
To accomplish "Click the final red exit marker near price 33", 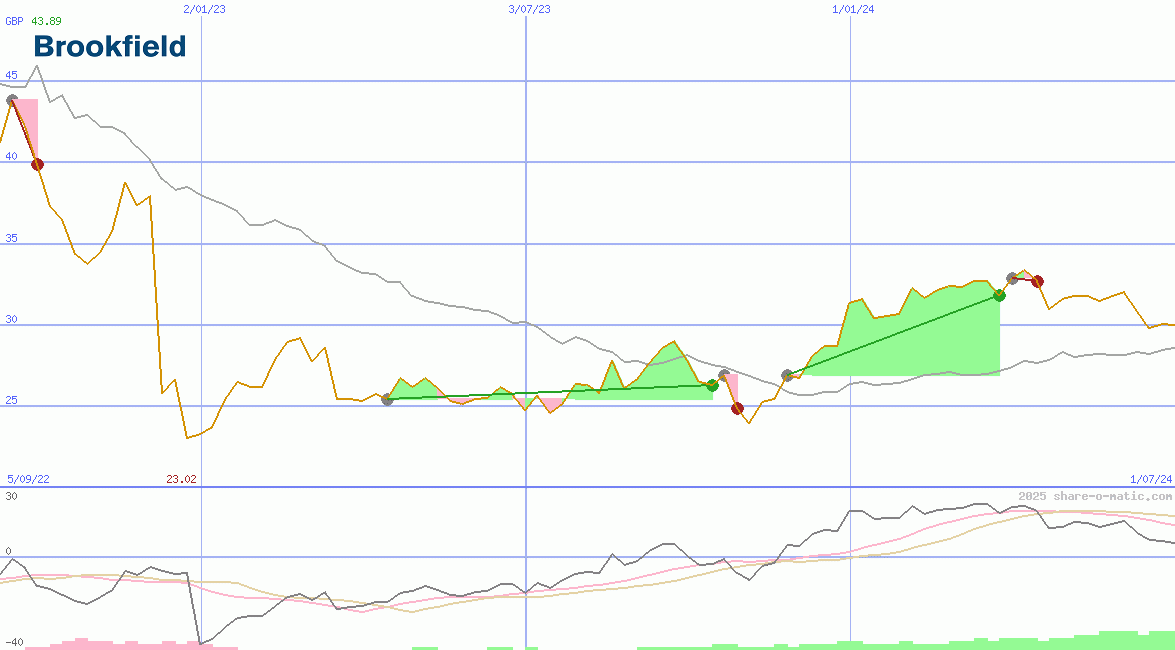I will (1037, 282).
